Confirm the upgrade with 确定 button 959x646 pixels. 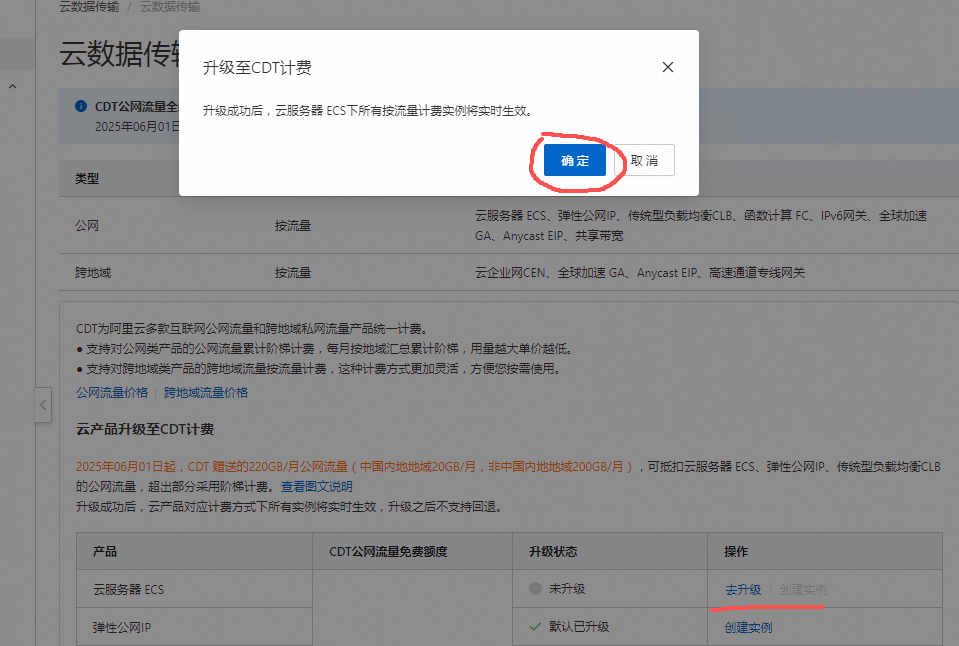pos(575,161)
